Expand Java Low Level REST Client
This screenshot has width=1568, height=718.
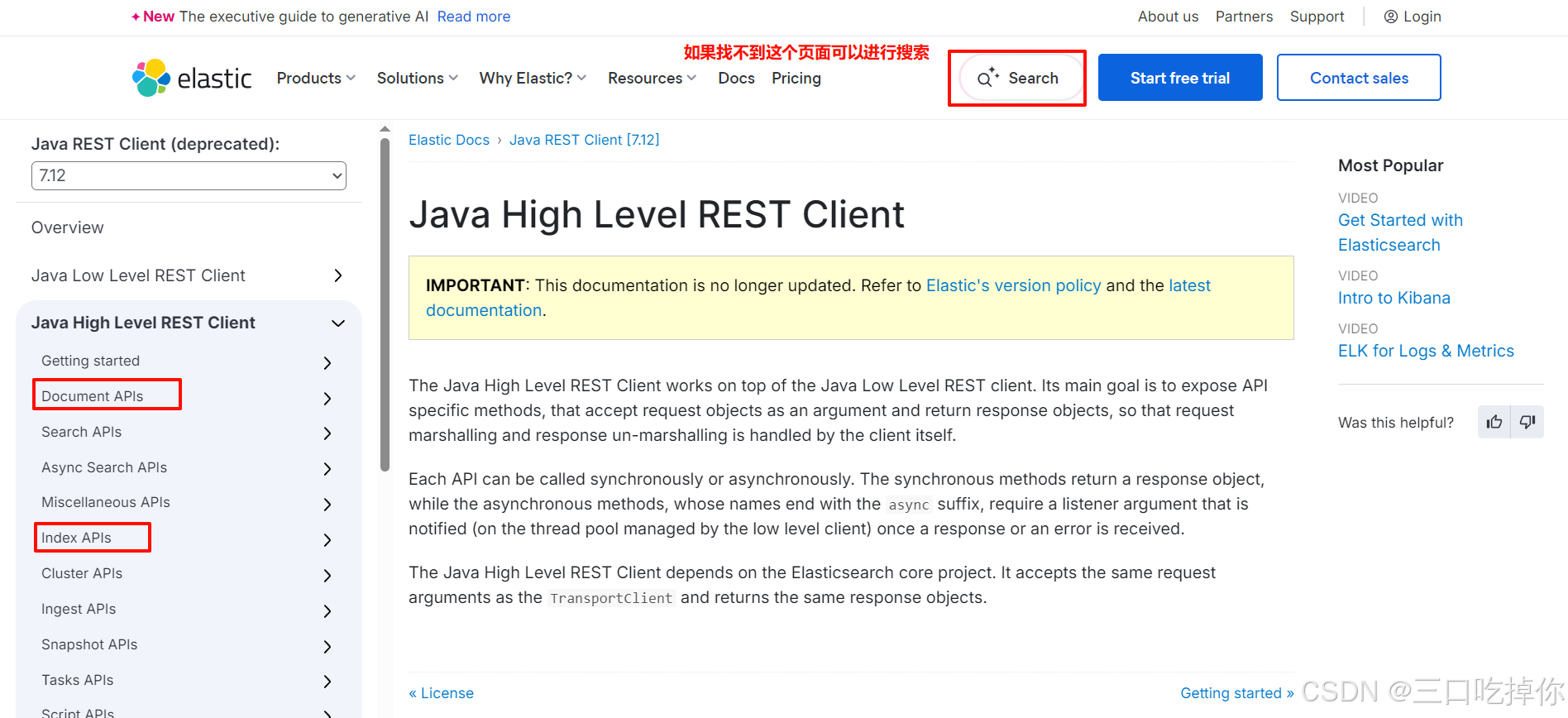pyautogui.click(x=337, y=275)
